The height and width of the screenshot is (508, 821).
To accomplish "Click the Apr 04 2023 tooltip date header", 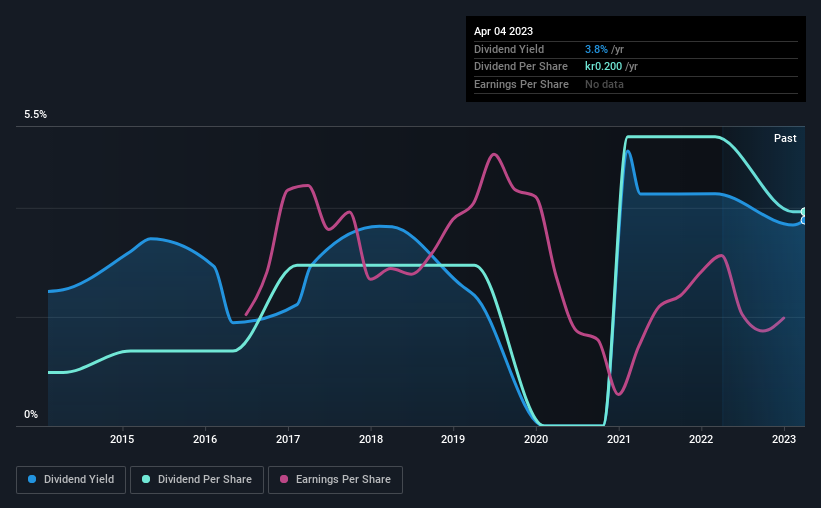I will tap(503, 31).
